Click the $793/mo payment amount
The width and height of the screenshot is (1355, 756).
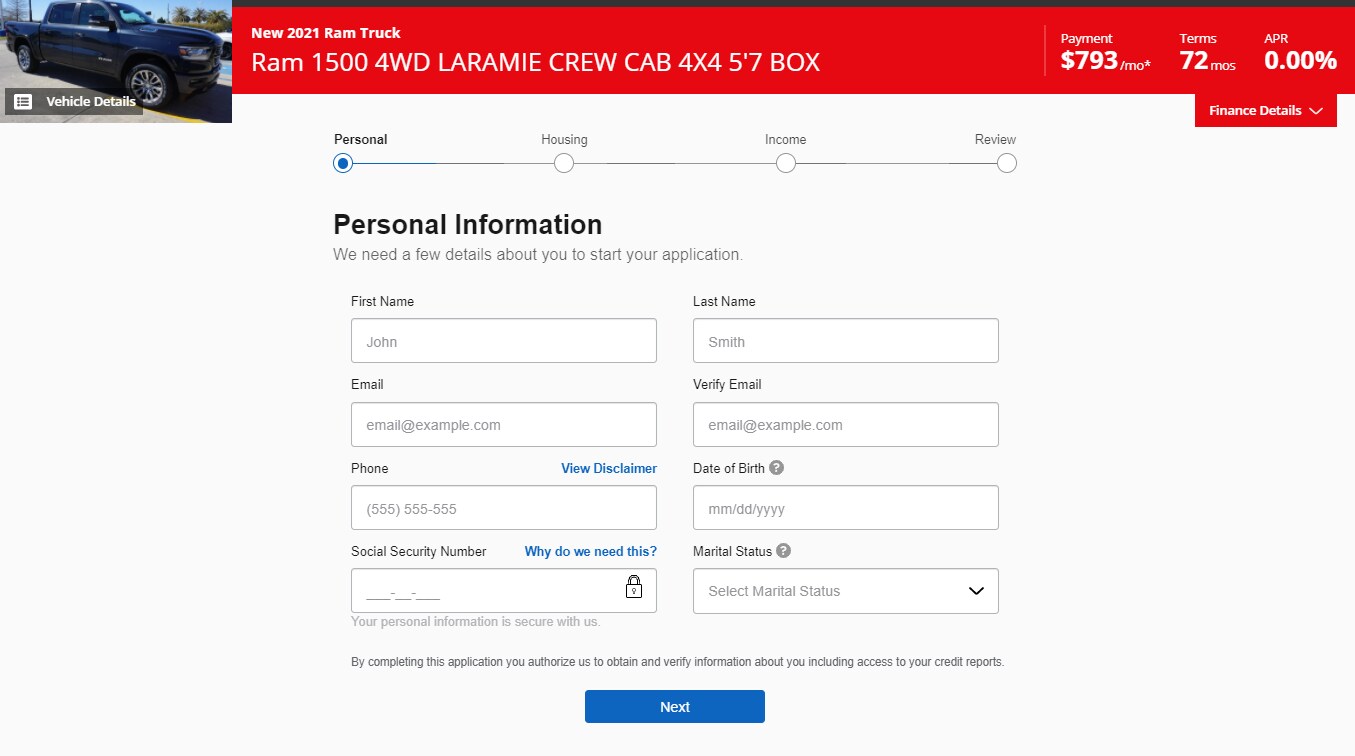tap(1105, 61)
